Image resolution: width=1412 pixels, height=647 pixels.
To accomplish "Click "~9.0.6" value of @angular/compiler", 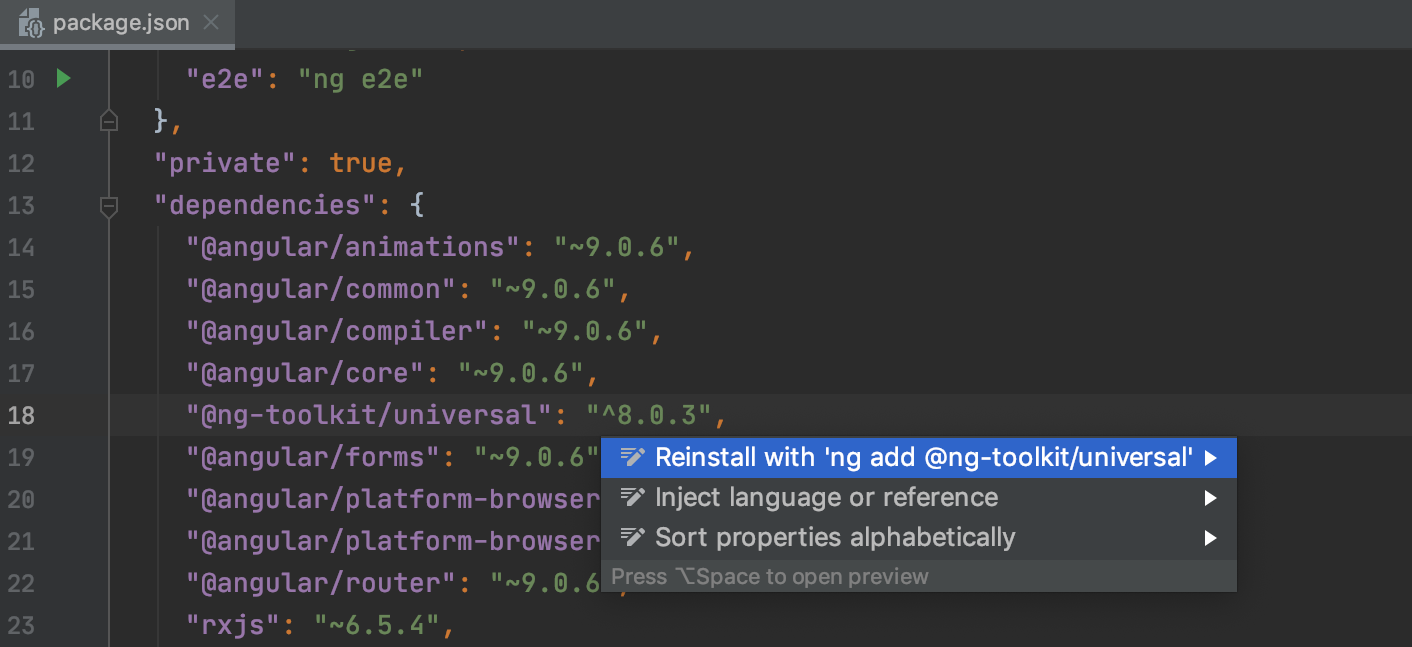I will point(586,331).
